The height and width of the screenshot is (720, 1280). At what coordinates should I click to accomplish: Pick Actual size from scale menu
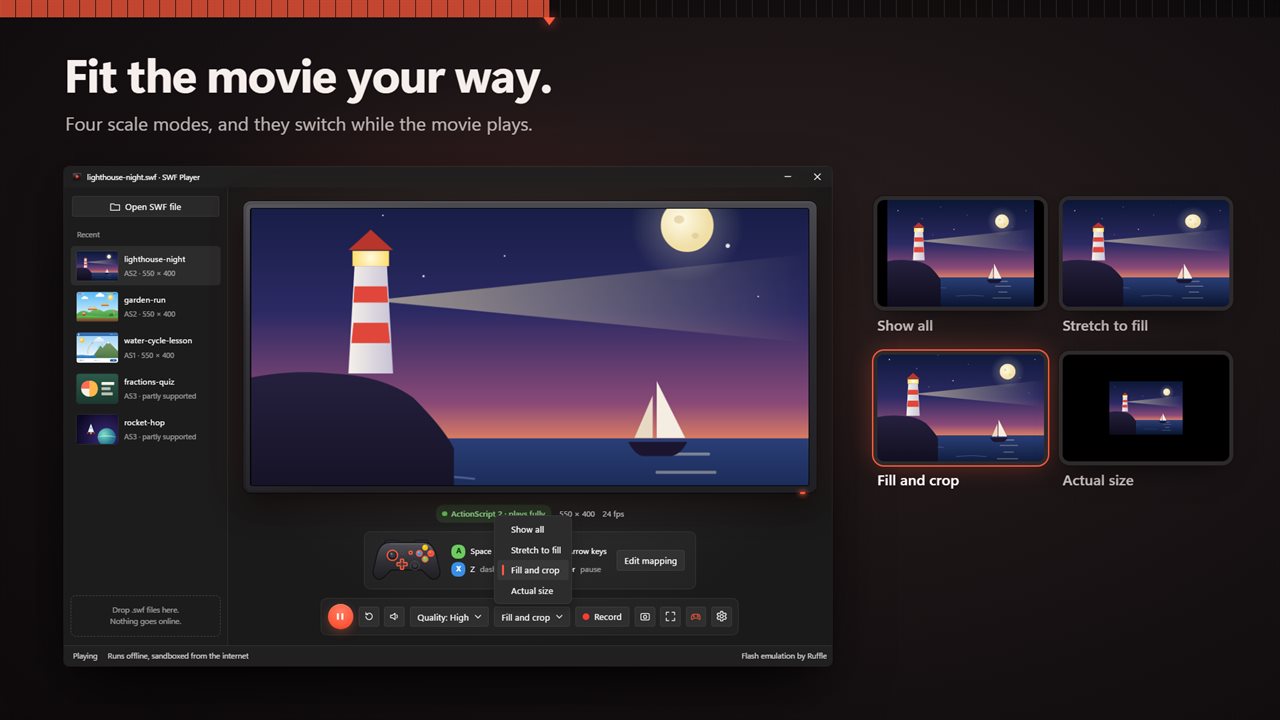pyautogui.click(x=533, y=591)
